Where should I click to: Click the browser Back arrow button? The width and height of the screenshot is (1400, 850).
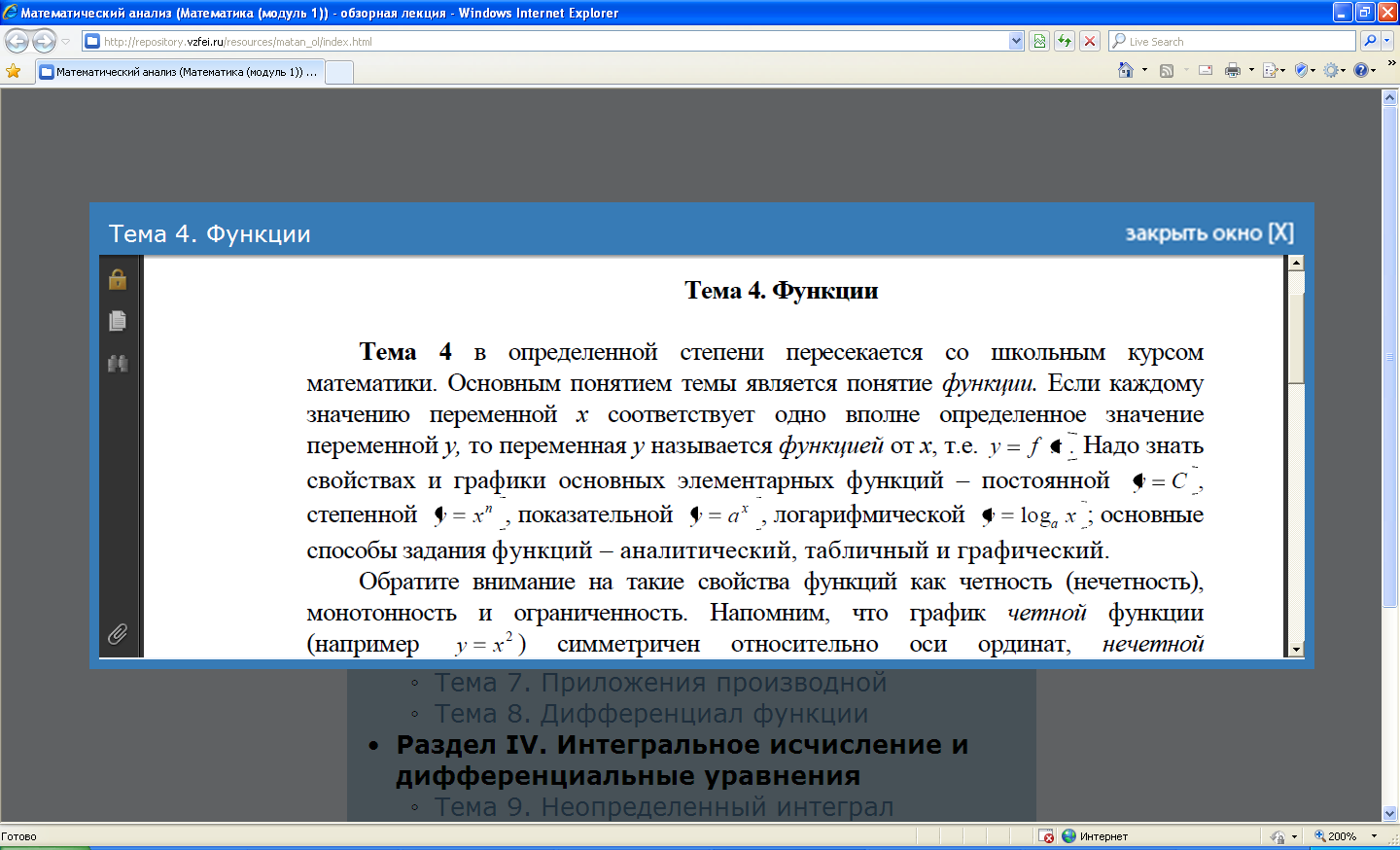(17, 41)
